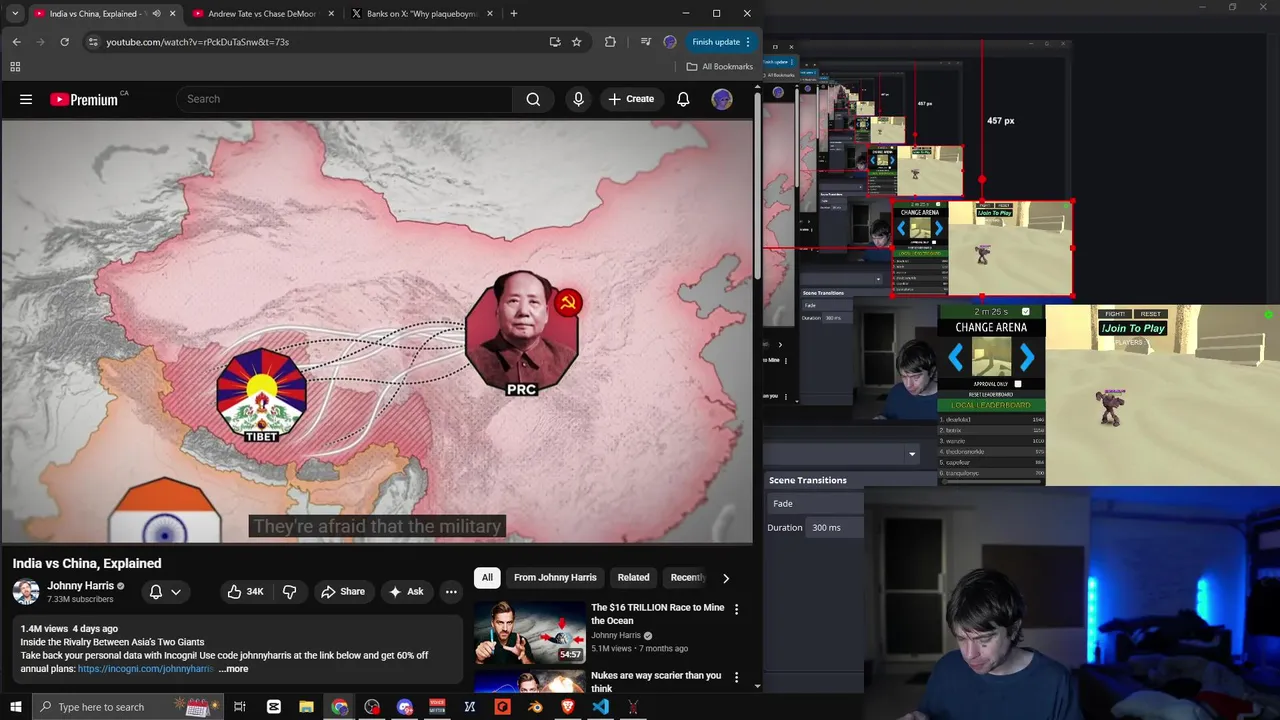The image size is (1280, 720).
Task: Open Visual Studio Code from taskbar
Action: pyautogui.click(x=600, y=707)
